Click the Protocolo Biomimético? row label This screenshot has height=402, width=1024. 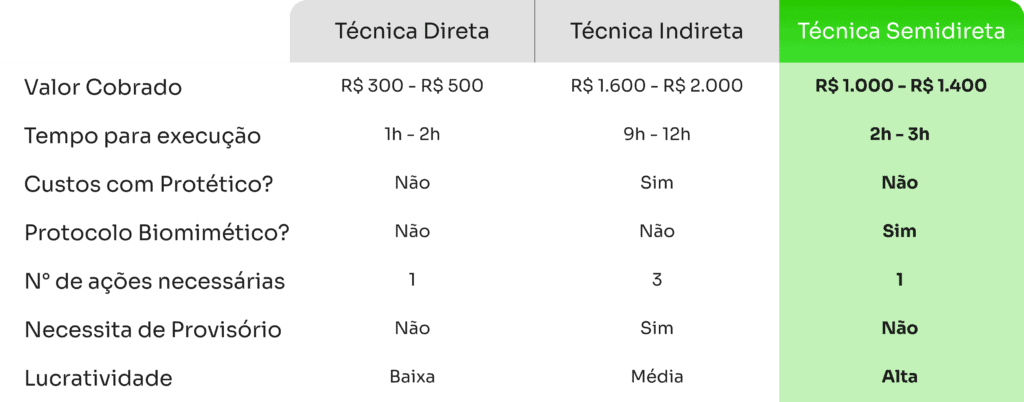pos(157,233)
